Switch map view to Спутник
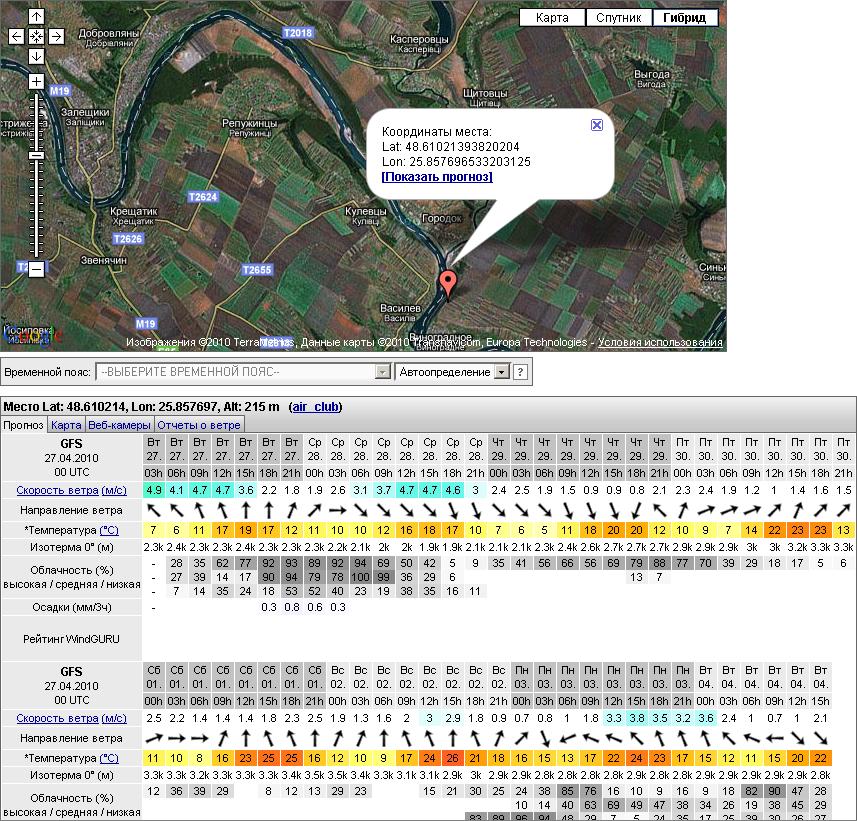This screenshot has height=821, width=857. [x=619, y=18]
